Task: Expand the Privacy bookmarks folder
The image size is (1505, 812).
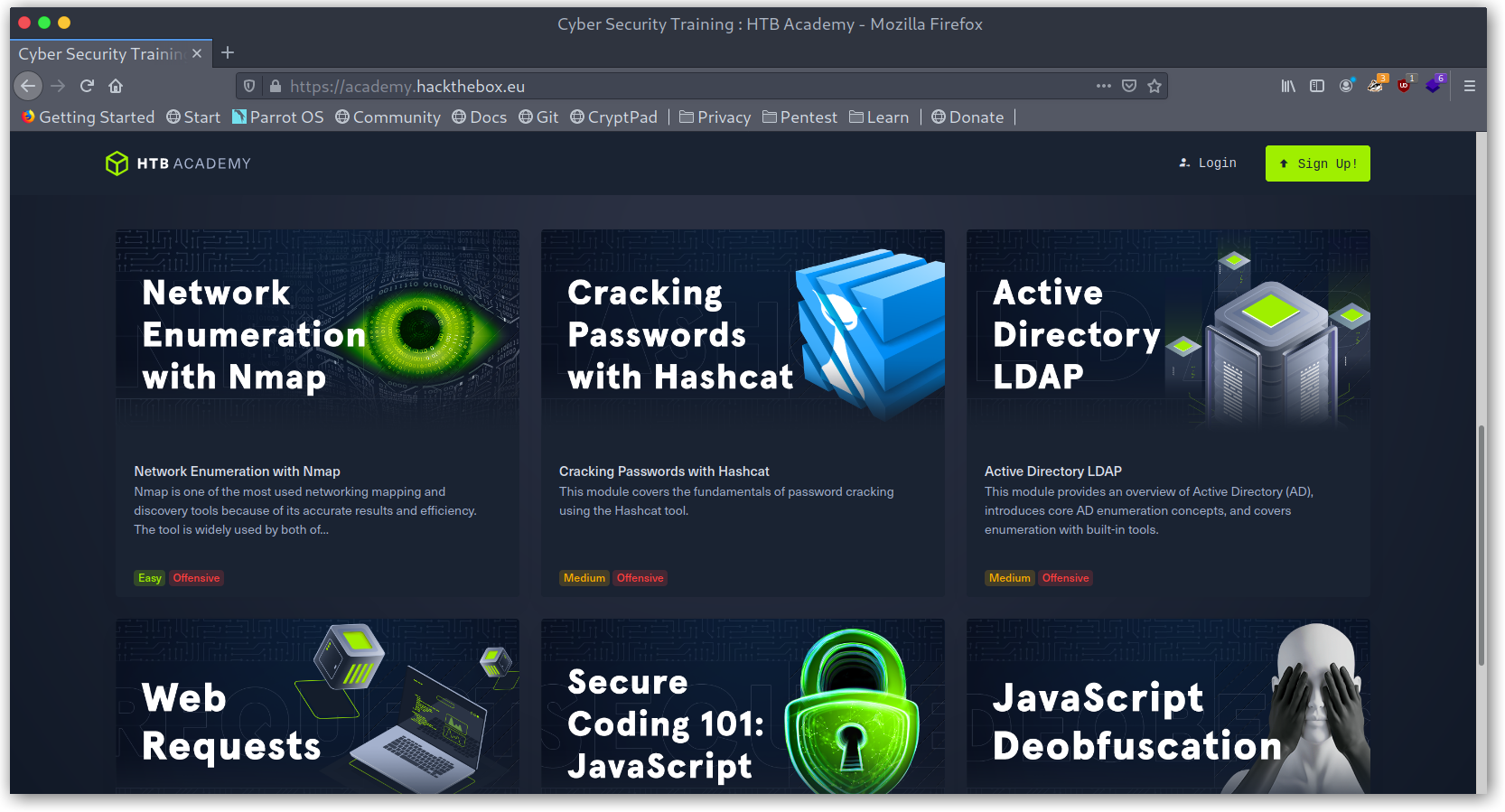Action: click(715, 117)
